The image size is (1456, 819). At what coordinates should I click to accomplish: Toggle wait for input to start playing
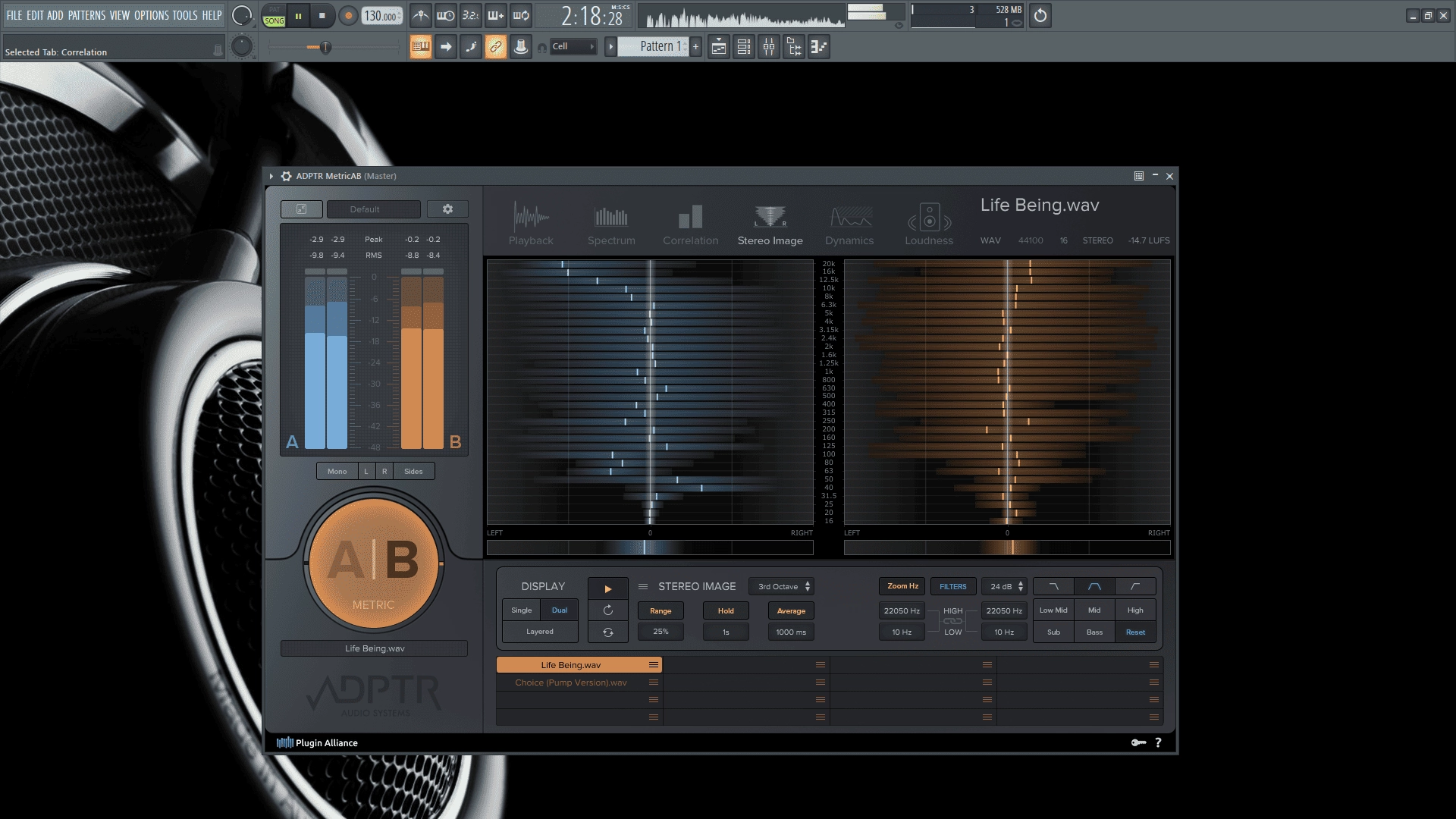tap(446, 15)
